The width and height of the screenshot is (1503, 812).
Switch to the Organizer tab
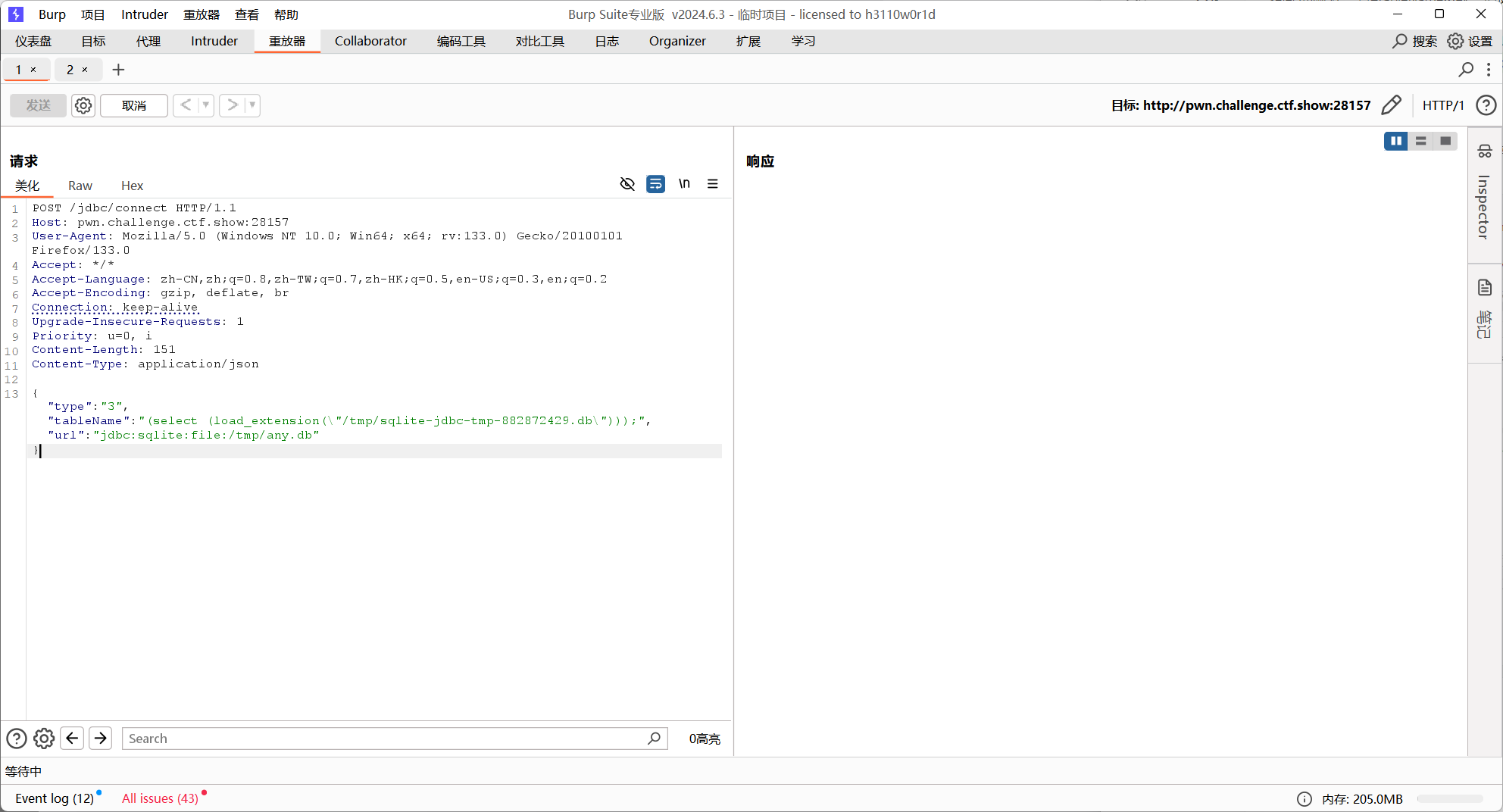click(x=677, y=41)
